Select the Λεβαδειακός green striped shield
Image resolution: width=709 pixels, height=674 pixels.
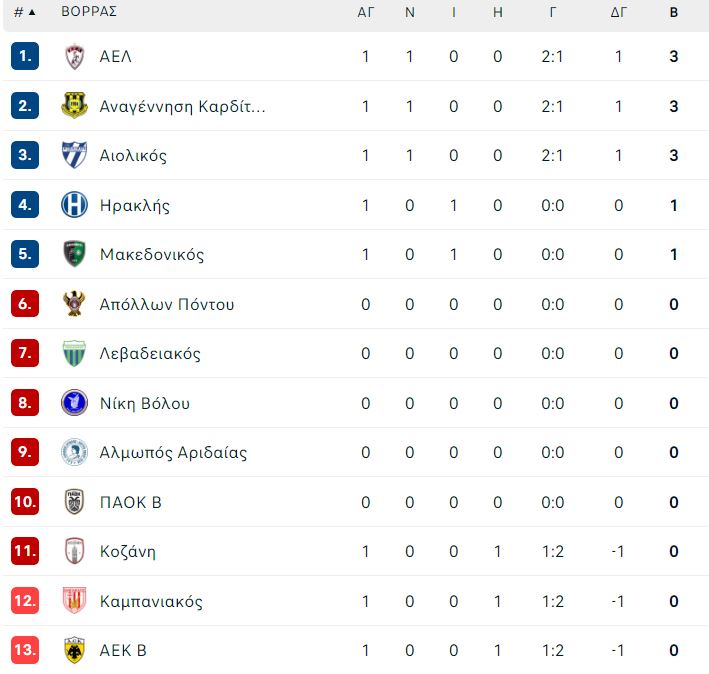click(x=75, y=353)
